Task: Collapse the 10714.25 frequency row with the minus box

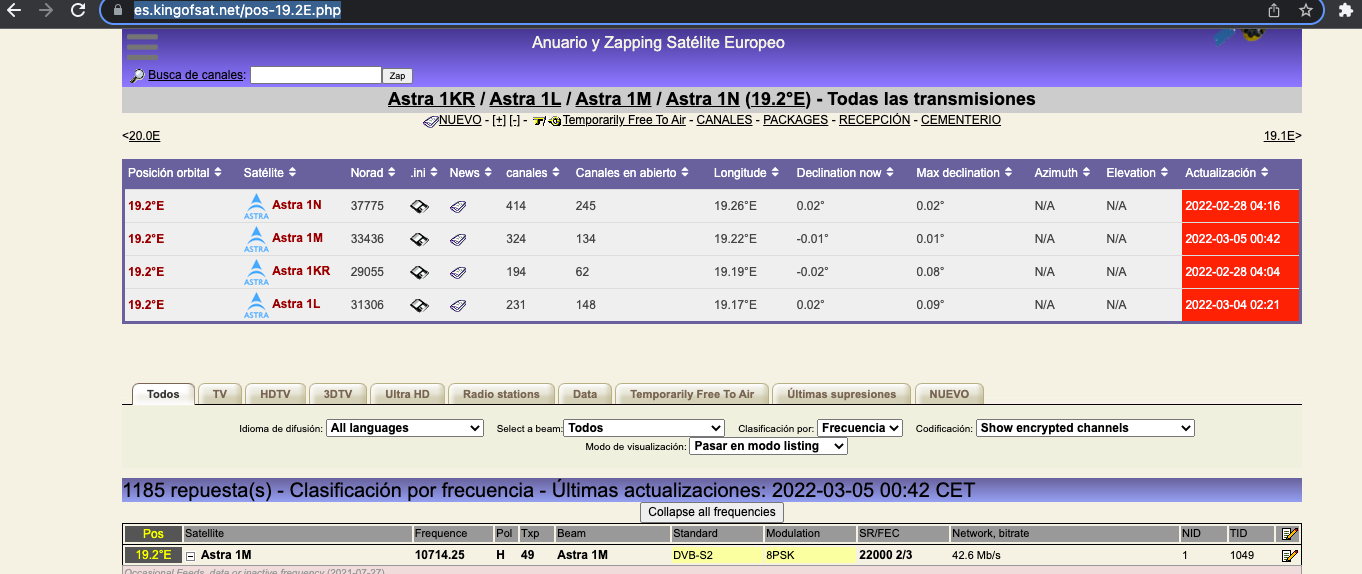Action: (x=190, y=555)
